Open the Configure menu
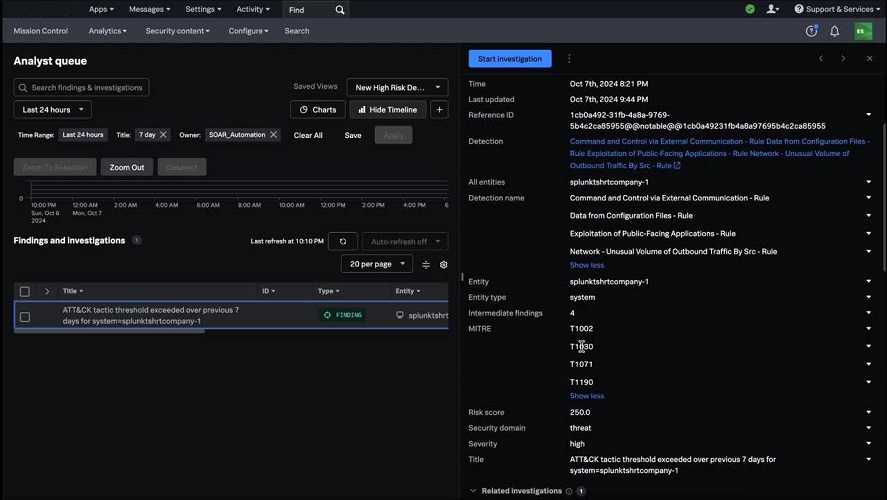 248,31
